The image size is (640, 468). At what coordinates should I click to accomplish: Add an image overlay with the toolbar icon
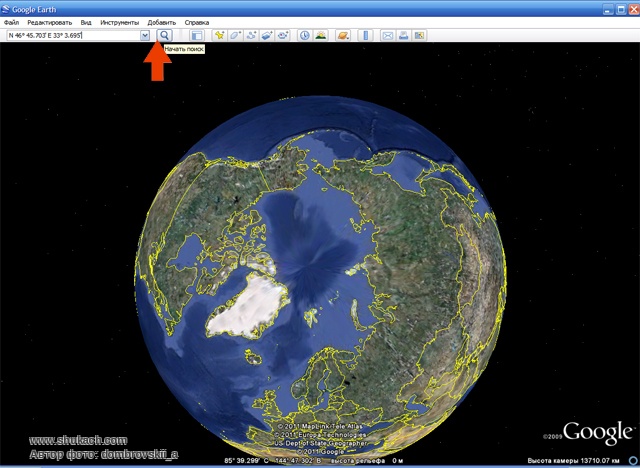click(267, 35)
